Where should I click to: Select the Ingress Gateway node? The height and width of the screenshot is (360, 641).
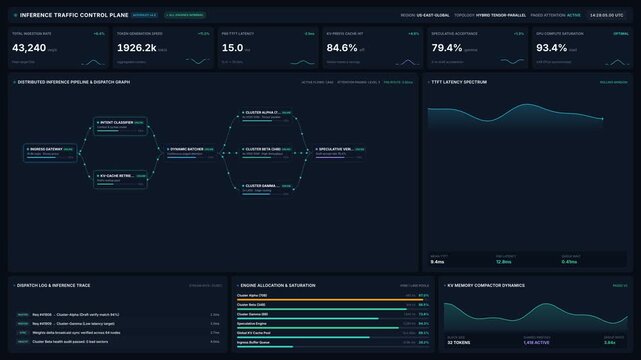click(50, 153)
